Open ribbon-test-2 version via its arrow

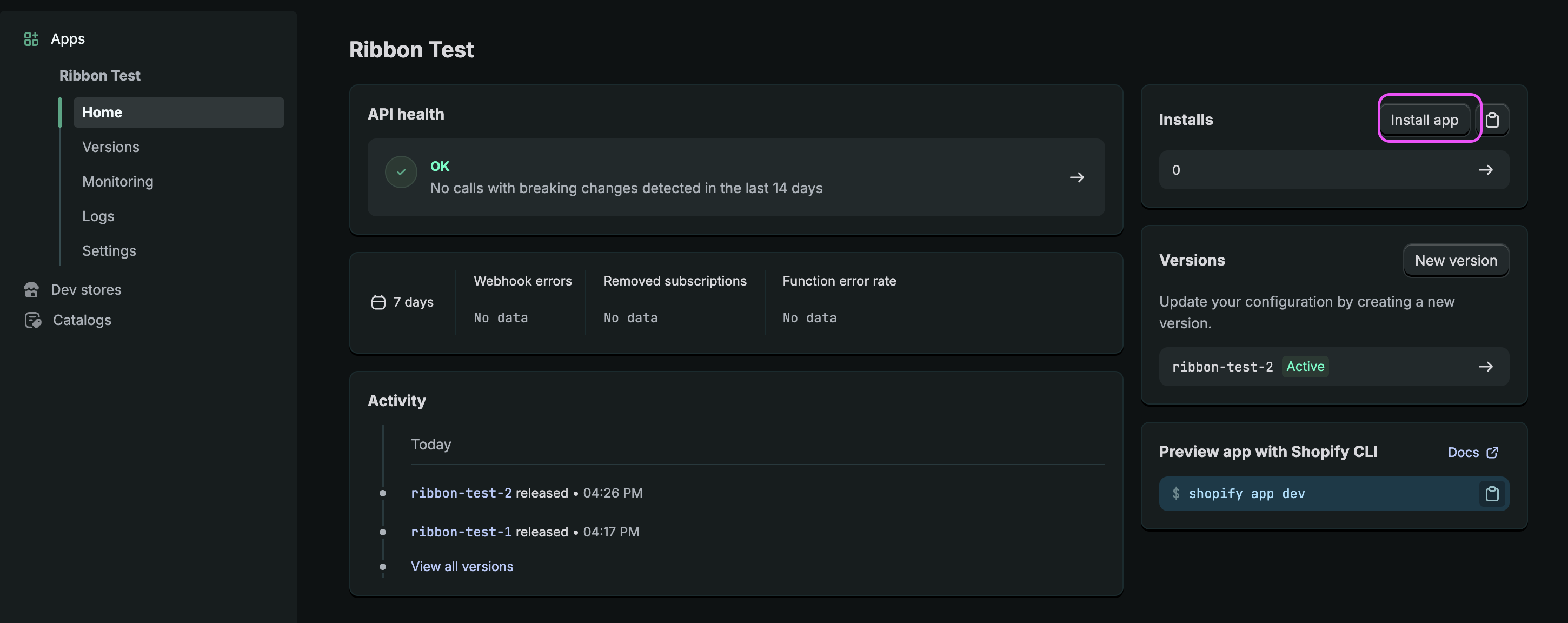1486,366
